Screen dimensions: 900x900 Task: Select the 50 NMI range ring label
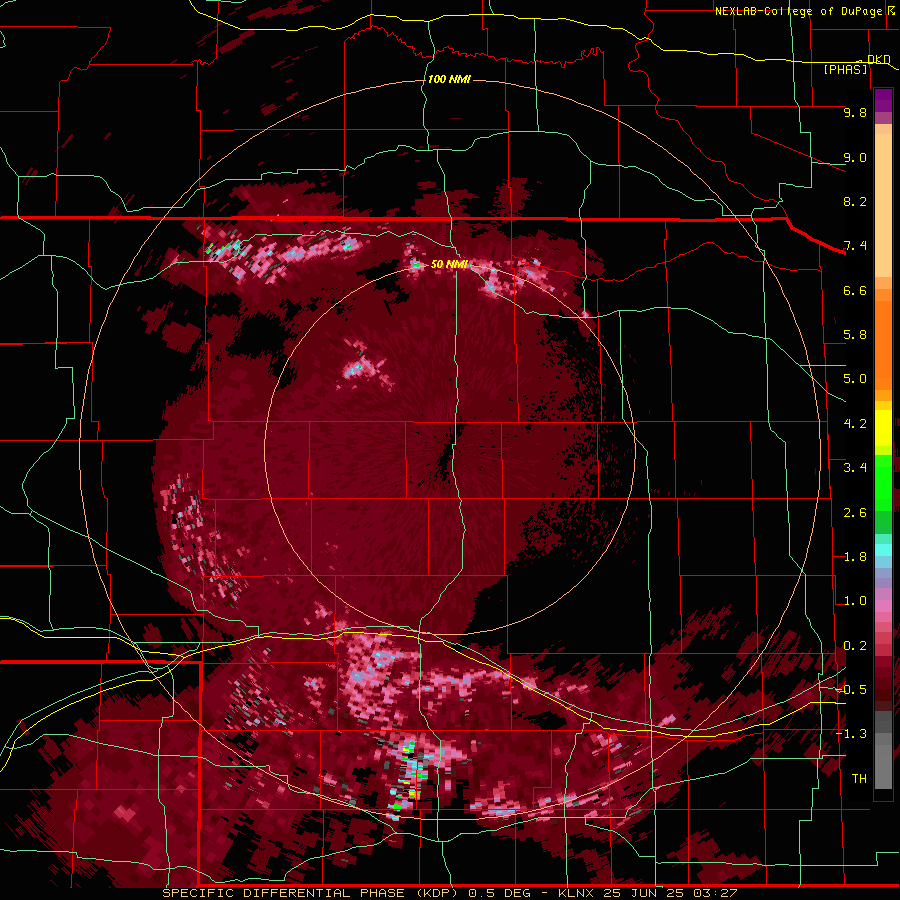point(449,264)
